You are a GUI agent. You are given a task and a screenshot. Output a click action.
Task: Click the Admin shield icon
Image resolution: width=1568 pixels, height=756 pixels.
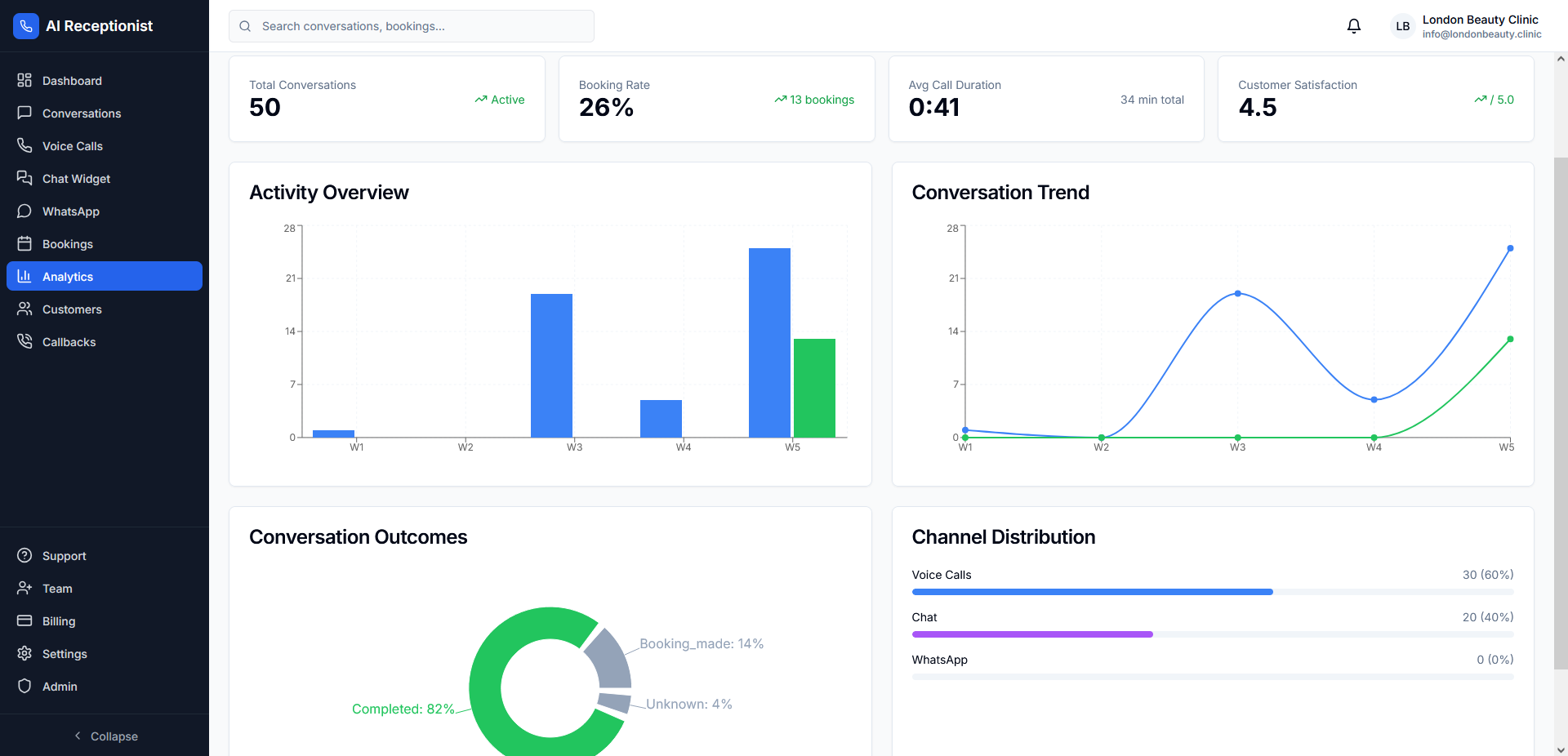pyautogui.click(x=25, y=686)
